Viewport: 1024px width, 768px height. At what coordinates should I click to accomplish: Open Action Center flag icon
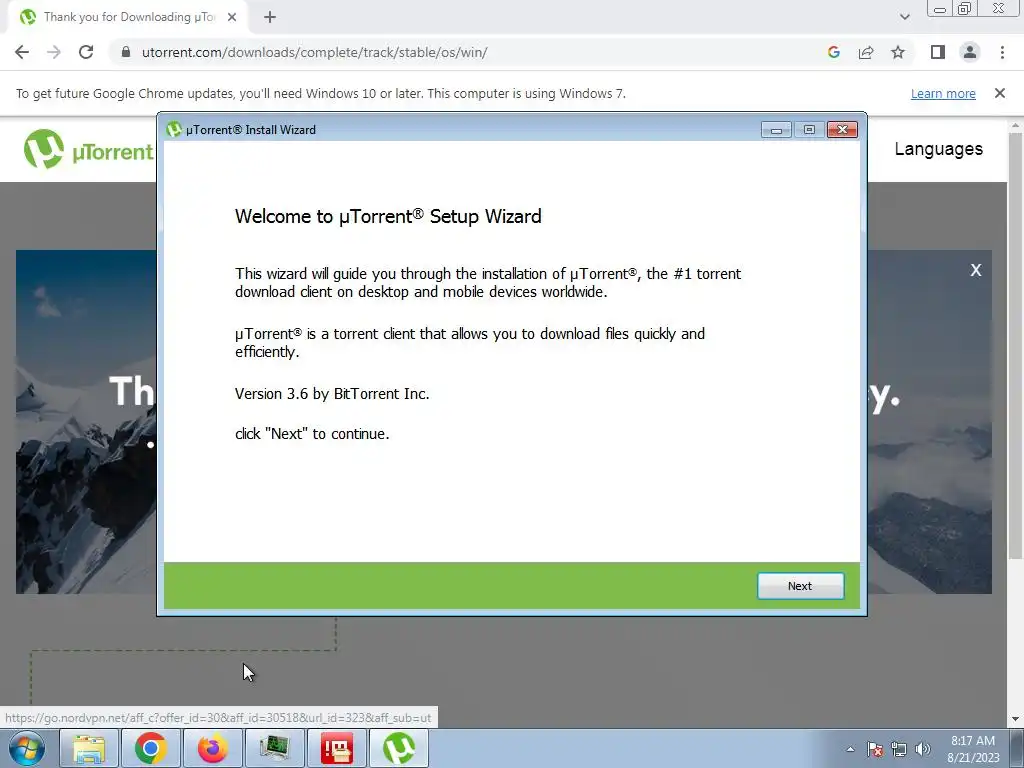(x=875, y=749)
